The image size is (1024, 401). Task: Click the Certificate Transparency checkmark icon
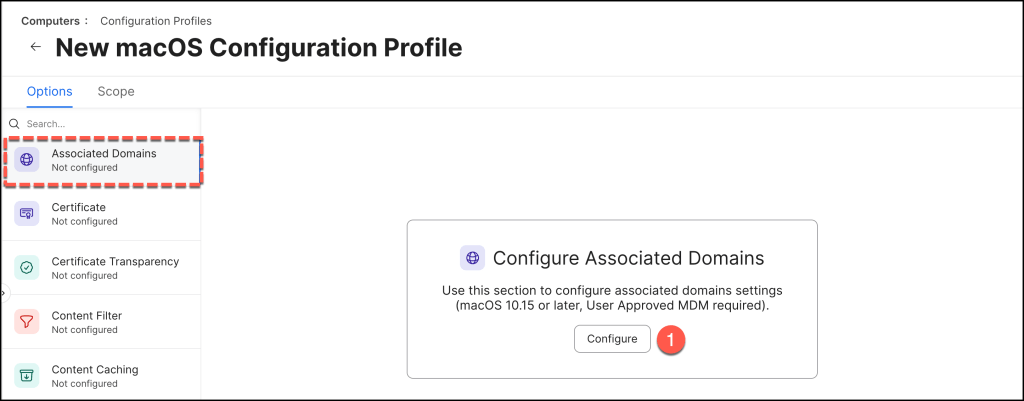click(27, 268)
